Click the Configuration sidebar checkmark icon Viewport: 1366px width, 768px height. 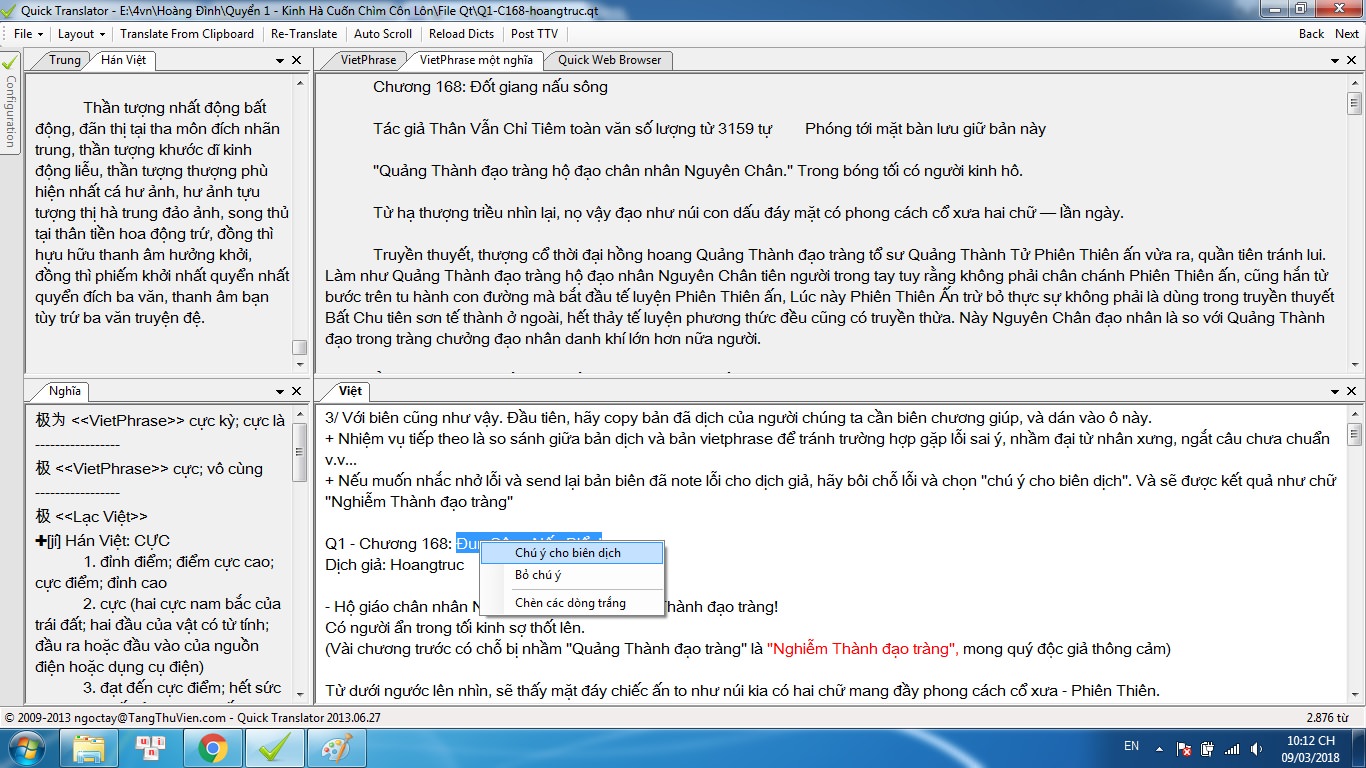pos(10,62)
